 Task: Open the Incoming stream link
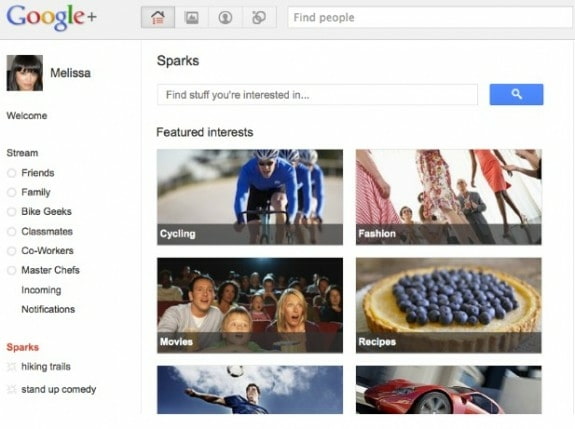(x=41, y=290)
